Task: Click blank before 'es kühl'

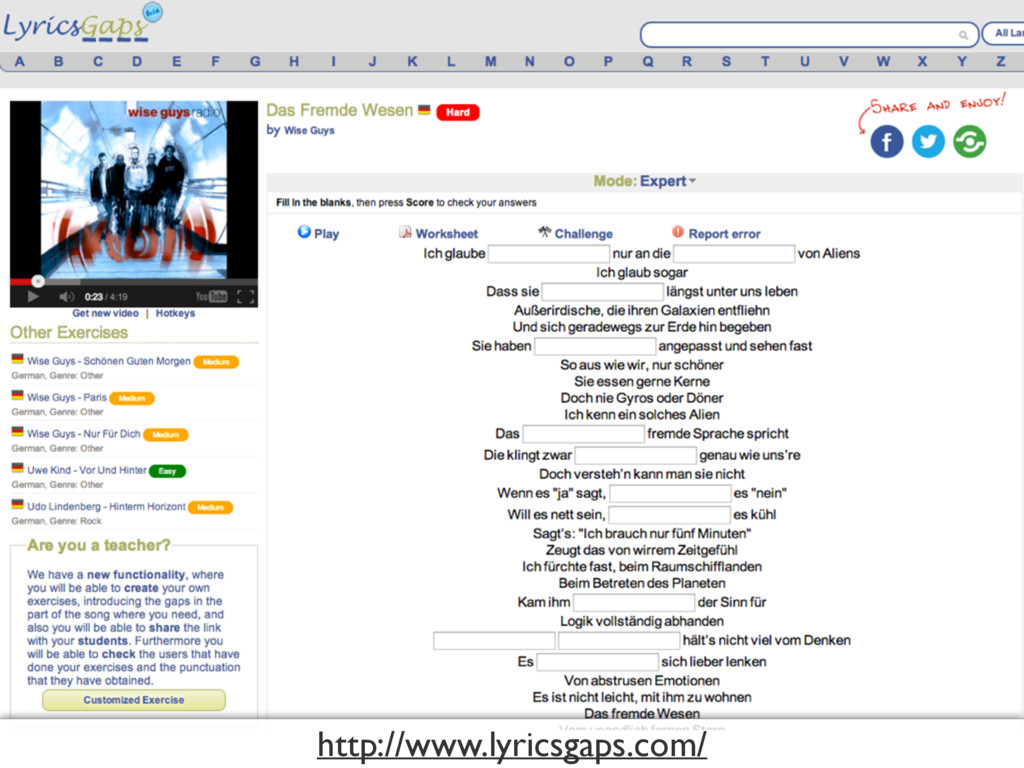Action: 669,515
